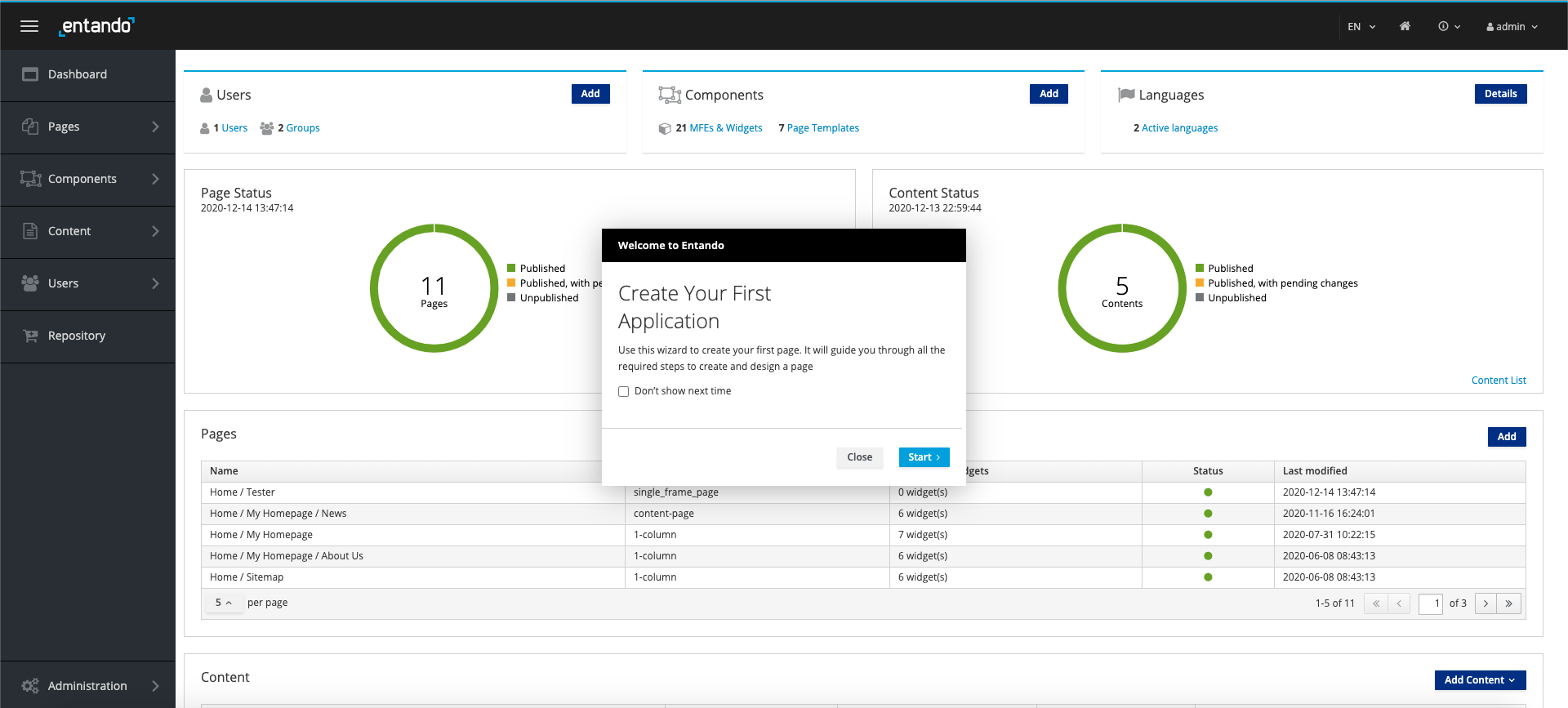Click the Administration gears icon
1568x708 pixels.
30,686
